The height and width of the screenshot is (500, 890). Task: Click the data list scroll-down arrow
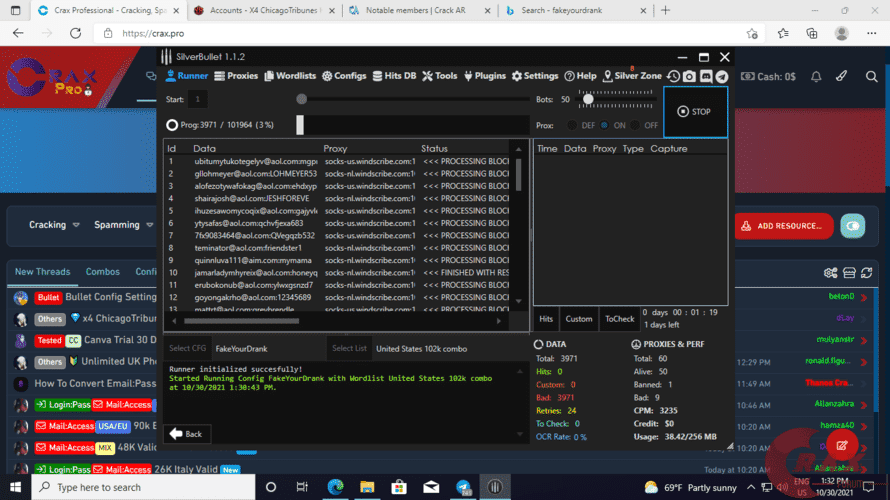coord(517,302)
